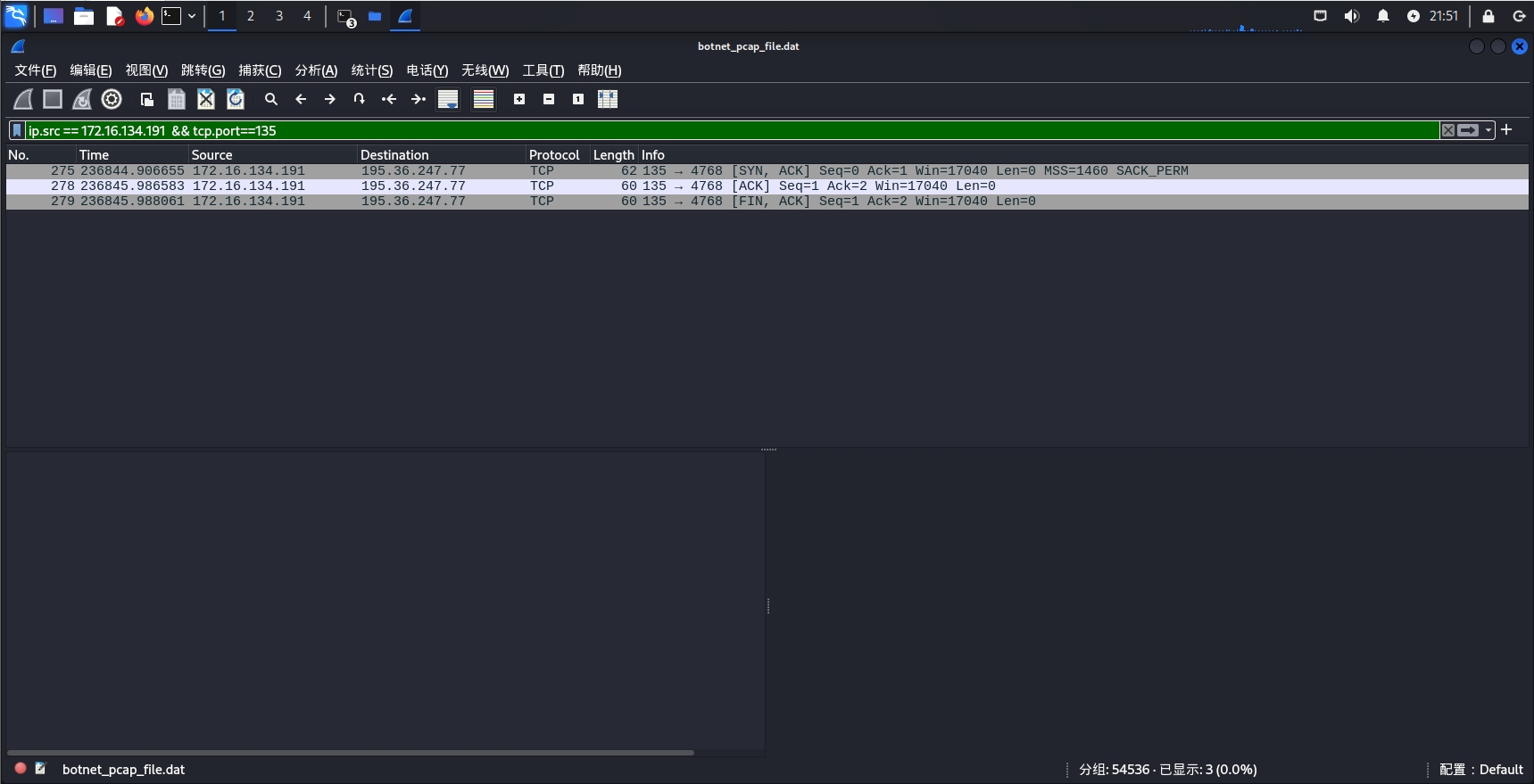Image resolution: width=1534 pixels, height=784 pixels.
Task: Open capture file properties icon in status bar
Action: pyautogui.click(x=41, y=768)
